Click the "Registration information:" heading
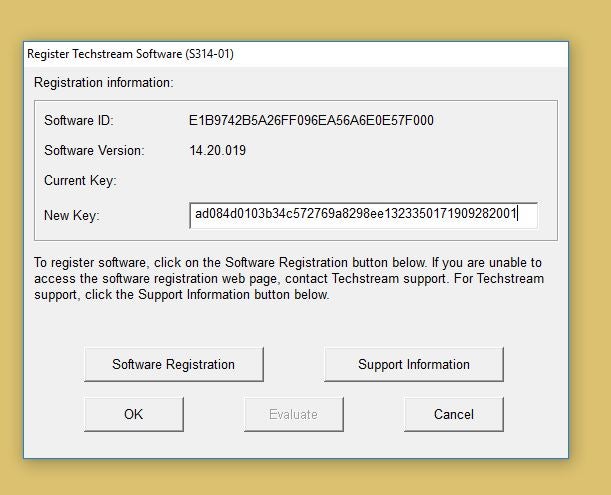Screen dimensions: 611x495 tap(104, 82)
